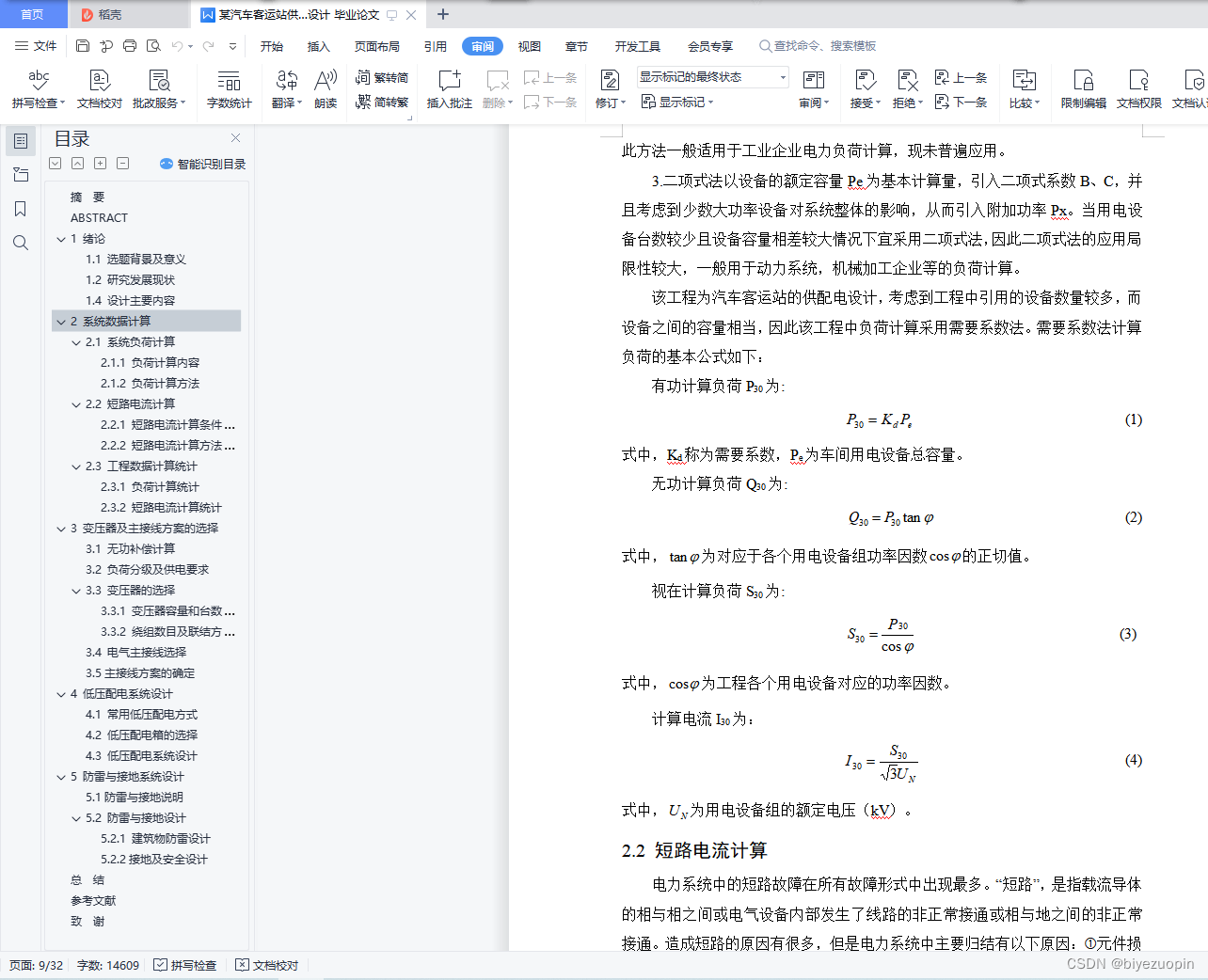Open the 文件 menu

37,45
